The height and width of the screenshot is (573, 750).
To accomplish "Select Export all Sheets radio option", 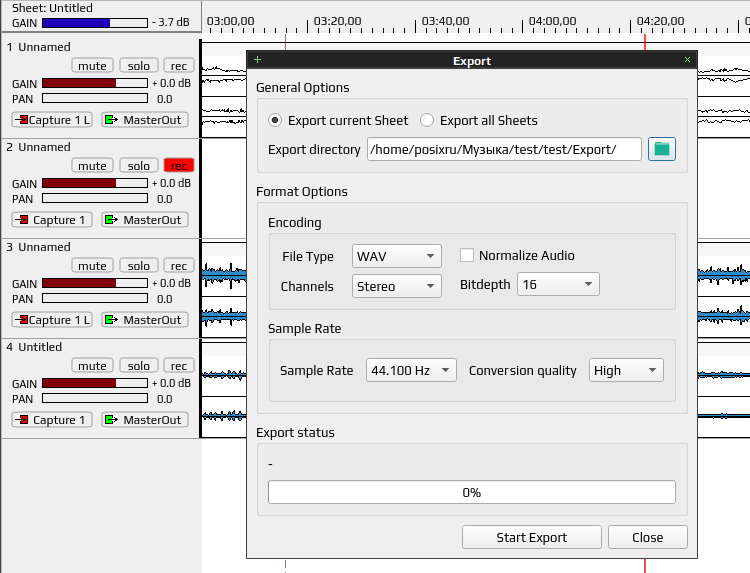I will [x=427, y=120].
